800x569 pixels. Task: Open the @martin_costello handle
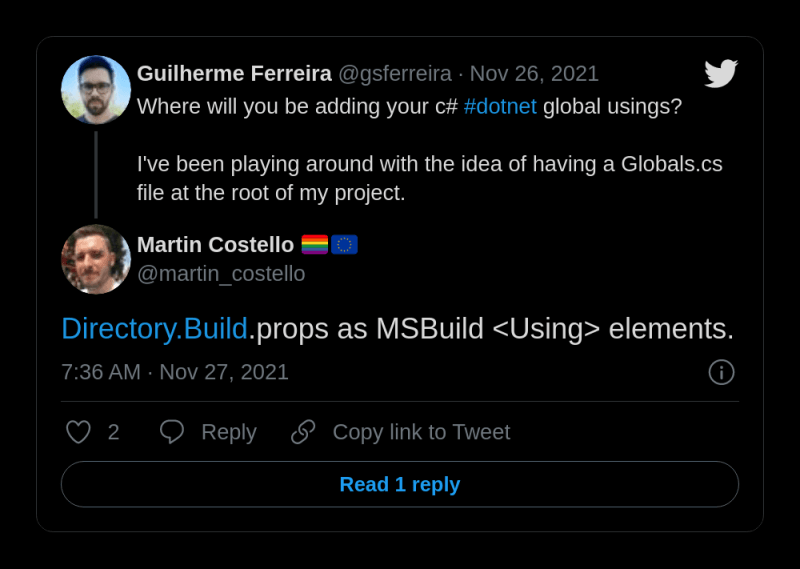click(x=221, y=274)
